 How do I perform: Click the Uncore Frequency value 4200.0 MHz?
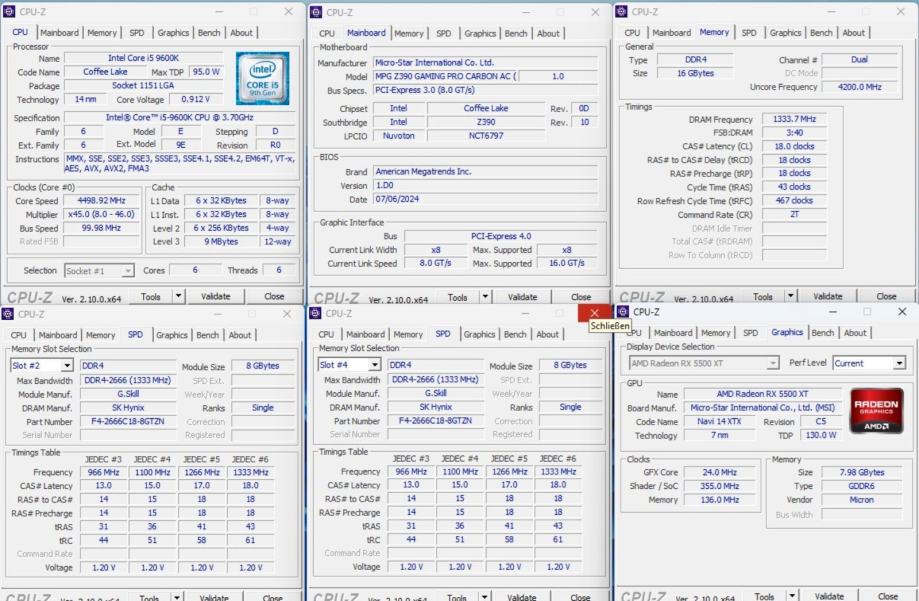859,87
